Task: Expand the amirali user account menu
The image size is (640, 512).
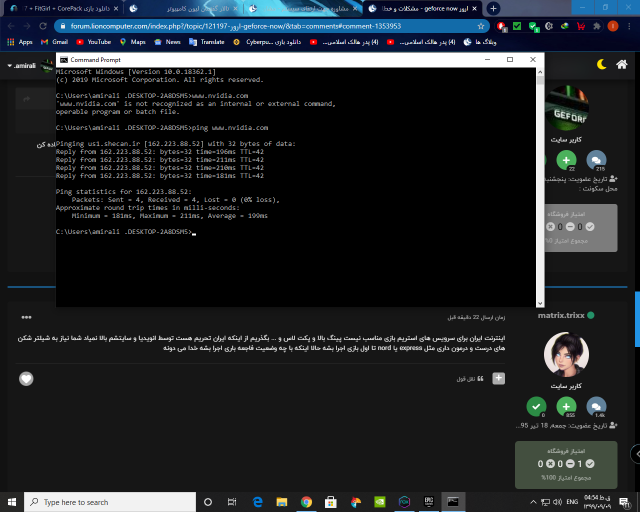Action: coord(25,65)
